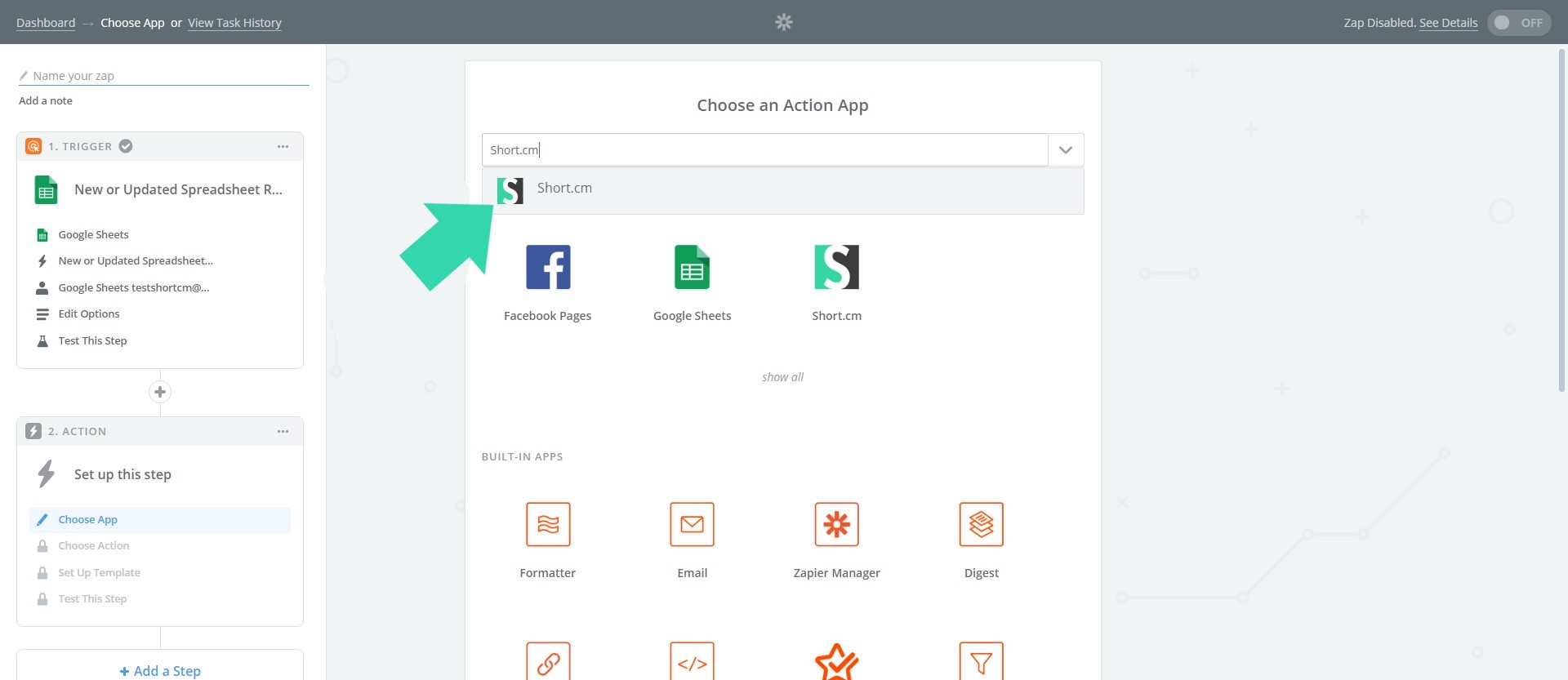Select the Formatter built-in app
1568x680 pixels.
547,525
